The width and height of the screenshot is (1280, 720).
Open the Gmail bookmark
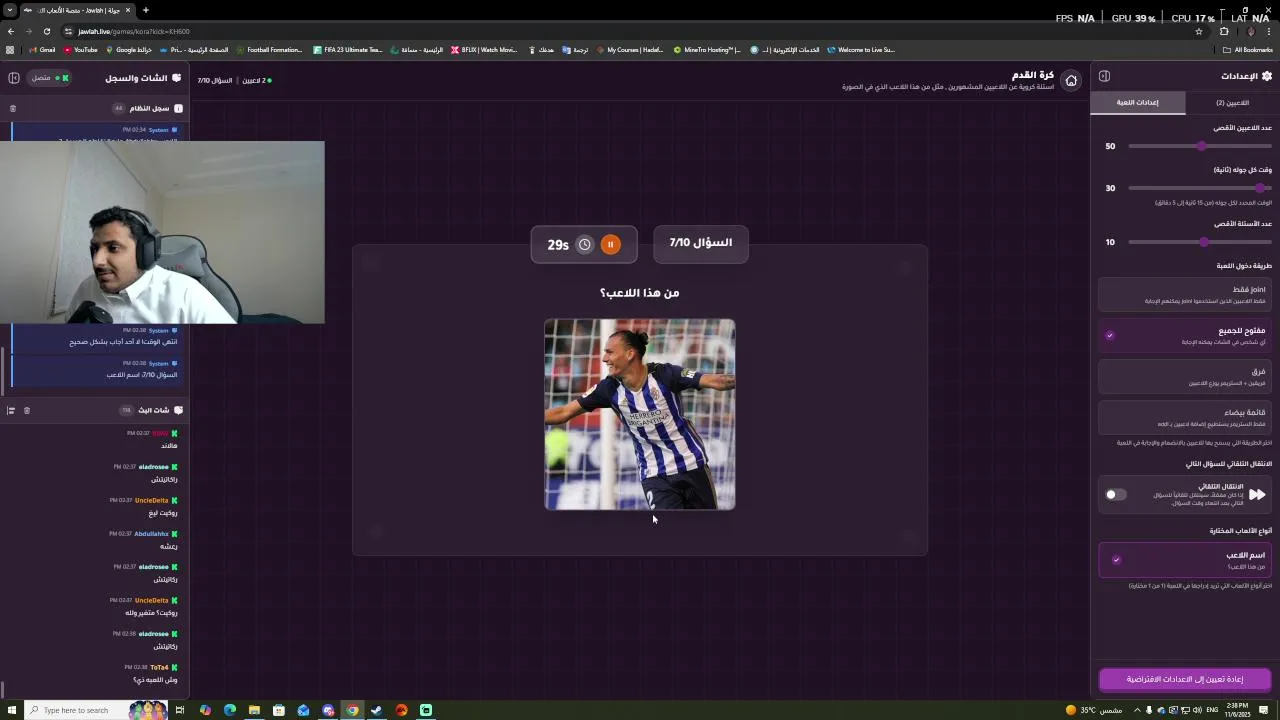coord(42,49)
